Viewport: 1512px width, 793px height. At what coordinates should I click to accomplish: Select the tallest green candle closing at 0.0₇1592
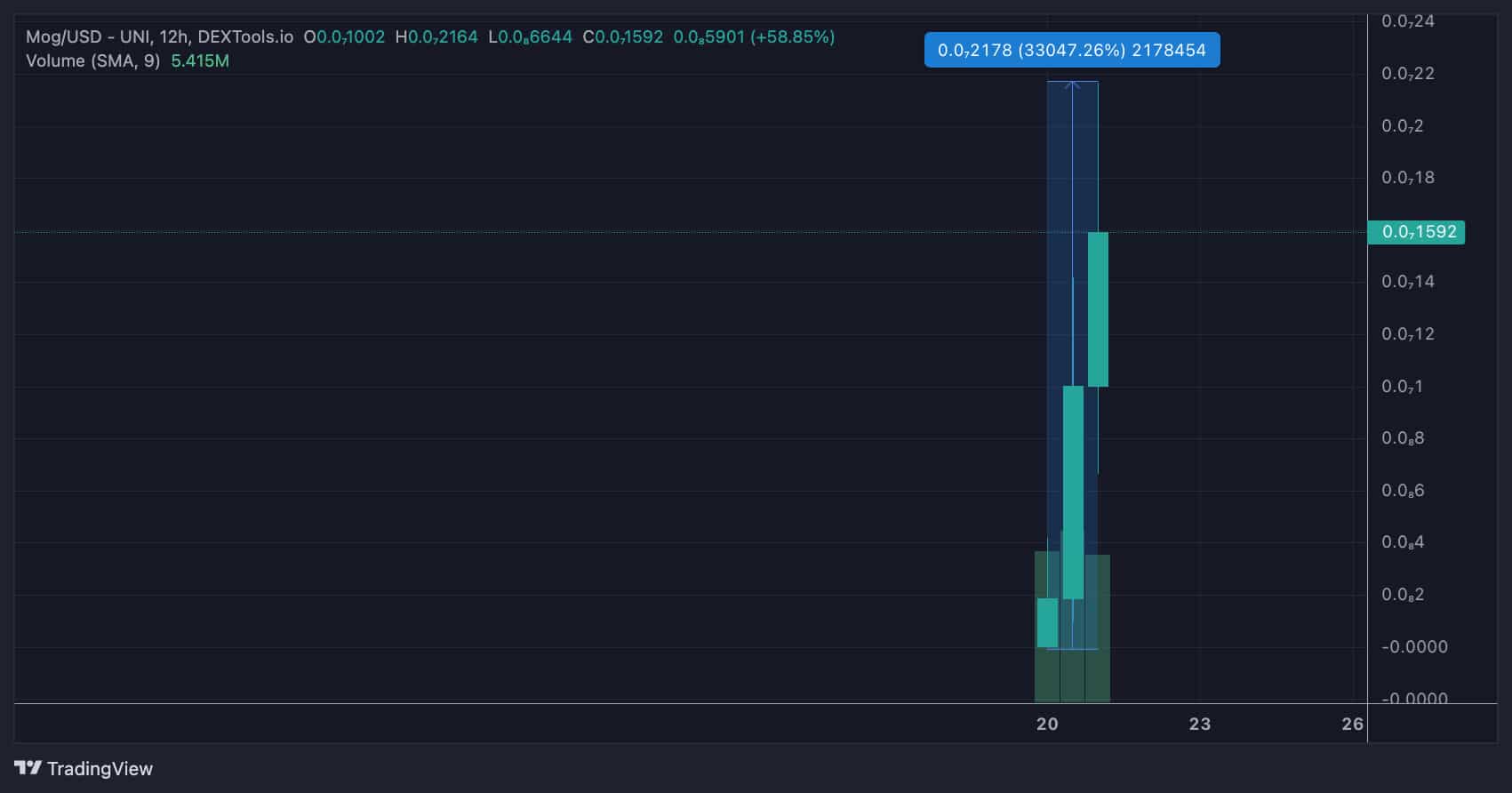(x=1098, y=308)
